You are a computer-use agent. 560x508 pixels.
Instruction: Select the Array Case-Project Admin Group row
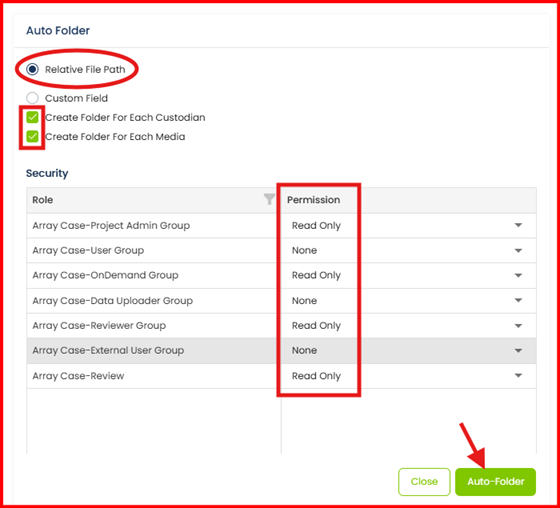281,225
